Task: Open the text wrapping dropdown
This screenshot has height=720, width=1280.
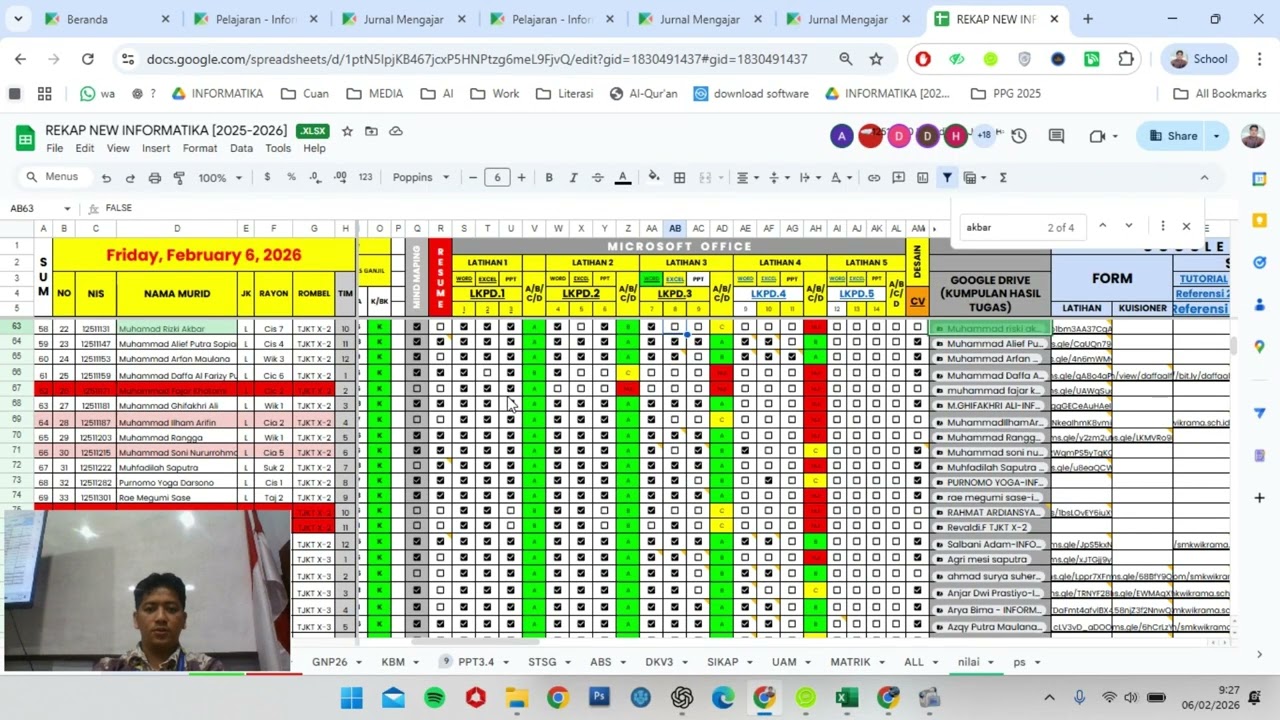Action: (808, 178)
